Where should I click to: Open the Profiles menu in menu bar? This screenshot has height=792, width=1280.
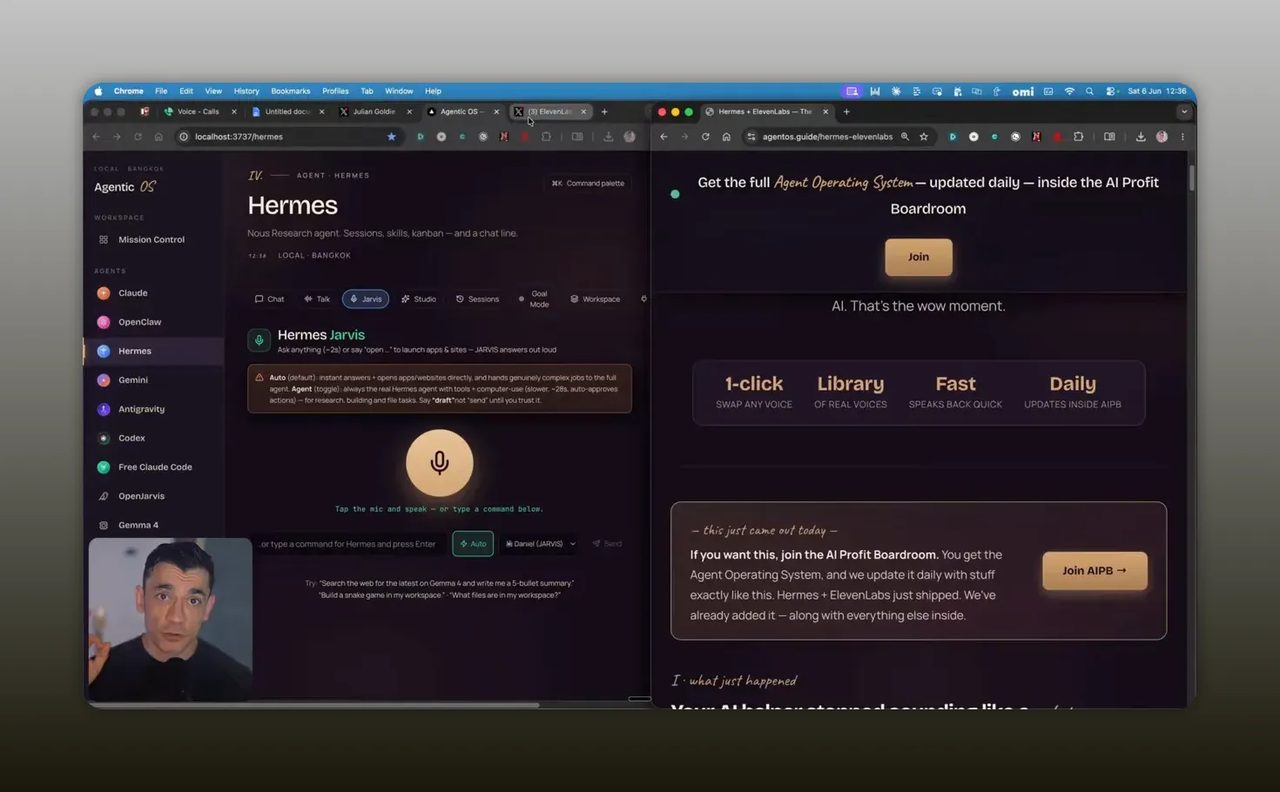(335, 91)
